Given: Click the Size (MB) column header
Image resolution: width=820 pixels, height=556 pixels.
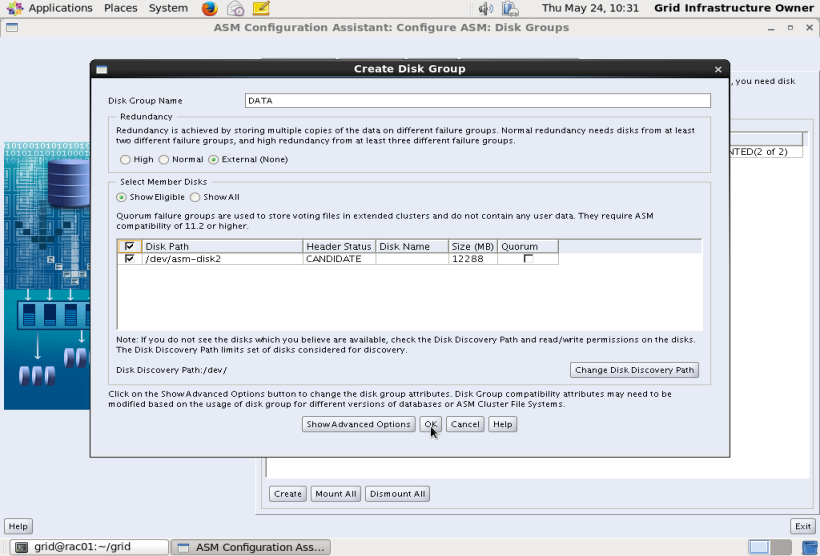Looking at the screenshot, I should [473, 246].
